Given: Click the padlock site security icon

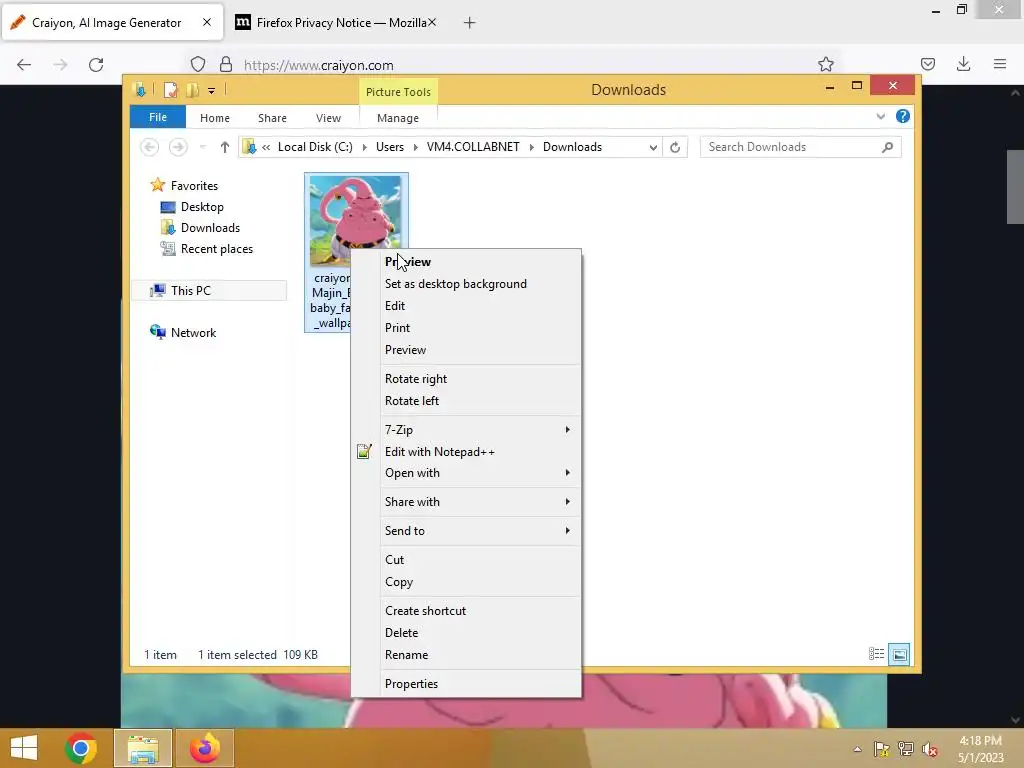Looking at the screenshot, I should 226,65.
